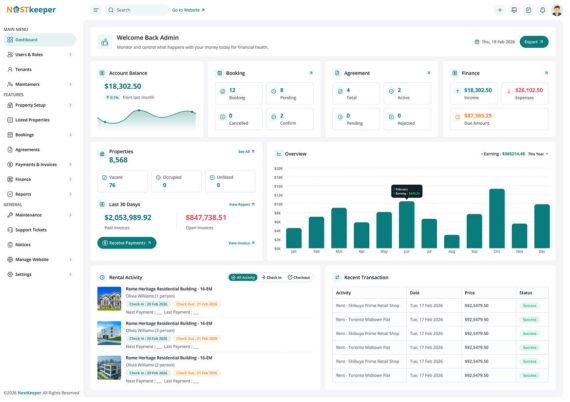The width and height of the screenshot is (570, 402).
Task: Open the first Rome Heritage building thumbnail
Action: 109,299
